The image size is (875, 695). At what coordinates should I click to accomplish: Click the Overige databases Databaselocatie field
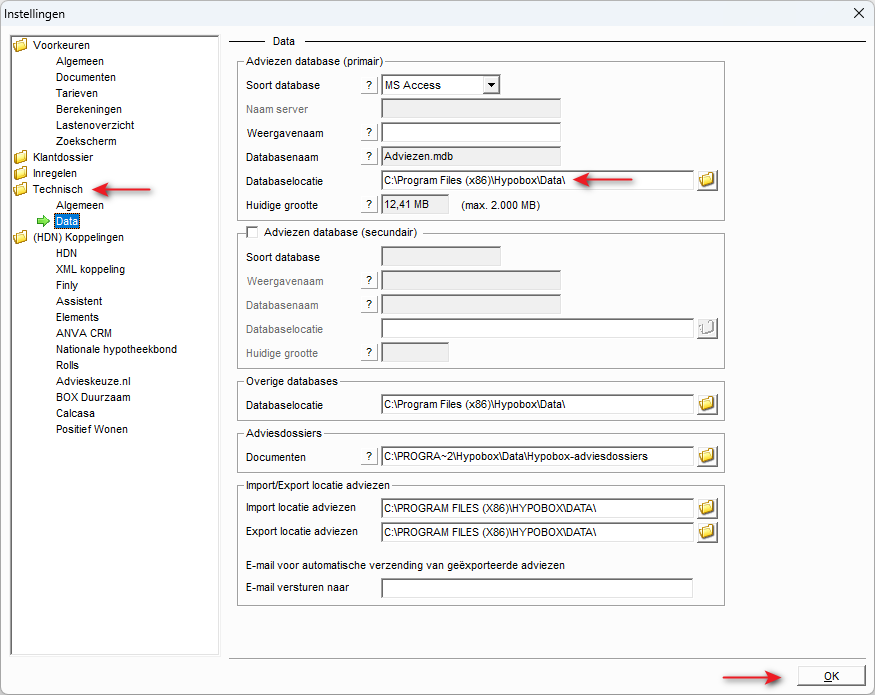(537, 404)
